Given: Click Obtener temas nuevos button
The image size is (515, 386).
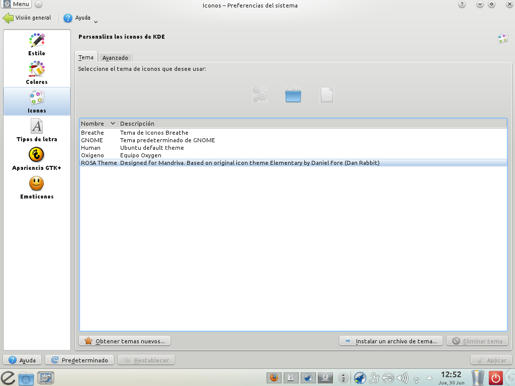Looking at the screenshot, I should pyautogui.click(x=125, y=341).
